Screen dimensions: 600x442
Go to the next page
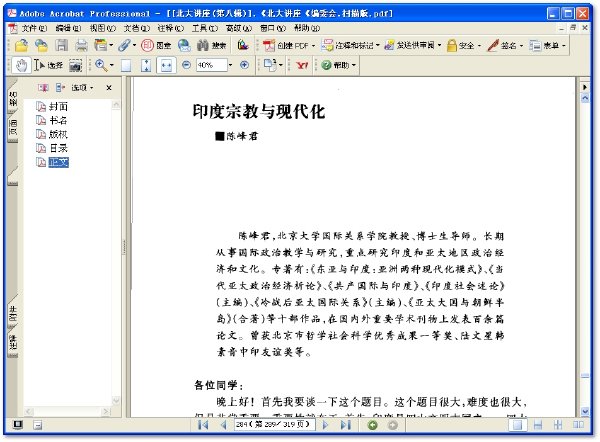coord(325,425)
